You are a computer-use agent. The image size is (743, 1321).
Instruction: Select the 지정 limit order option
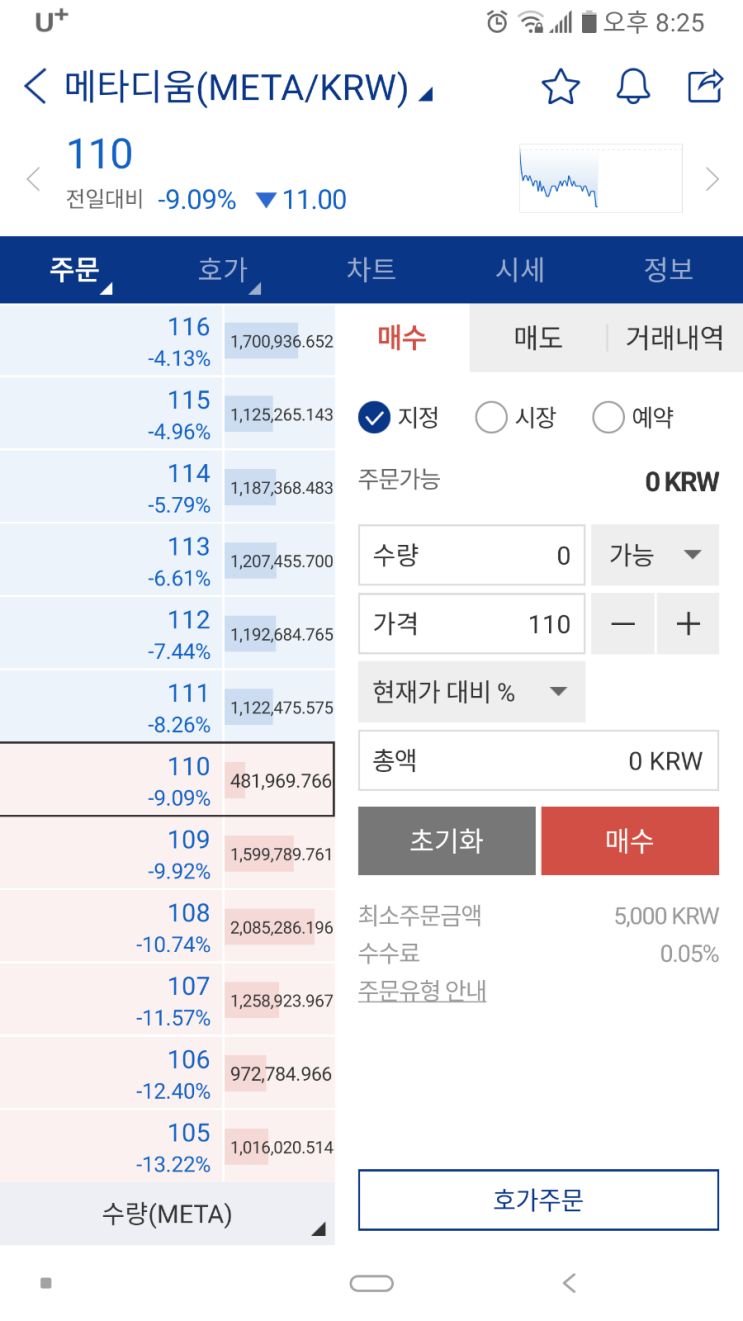pos(399,417)
